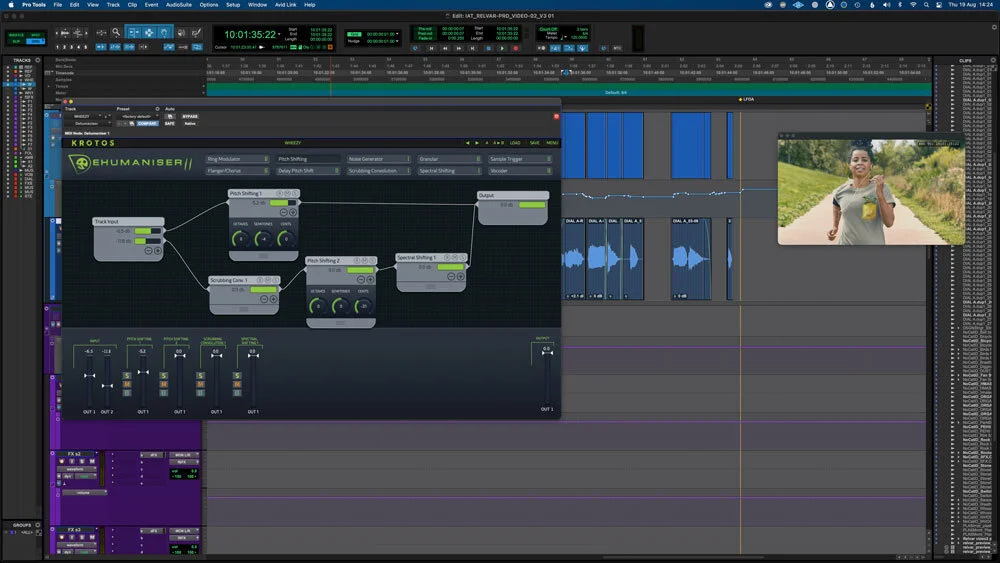Open the WHEEZY track selector dropdown
Image resolution: width=1000 pixels, height=563 pixels.
82,117
